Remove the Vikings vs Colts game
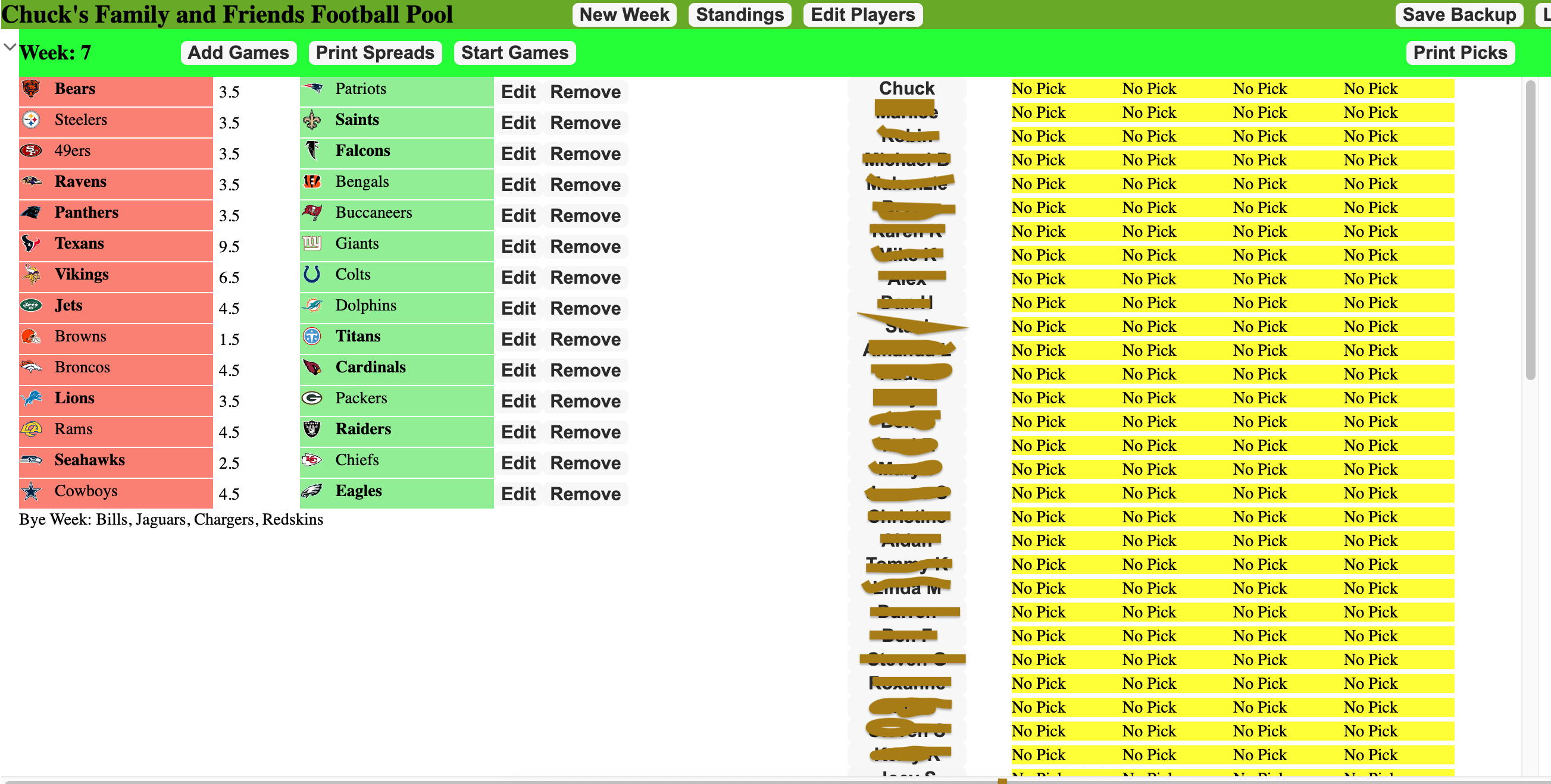This screenshot has height=784, width=1551. pyautogui.click(x=585, y=277)
